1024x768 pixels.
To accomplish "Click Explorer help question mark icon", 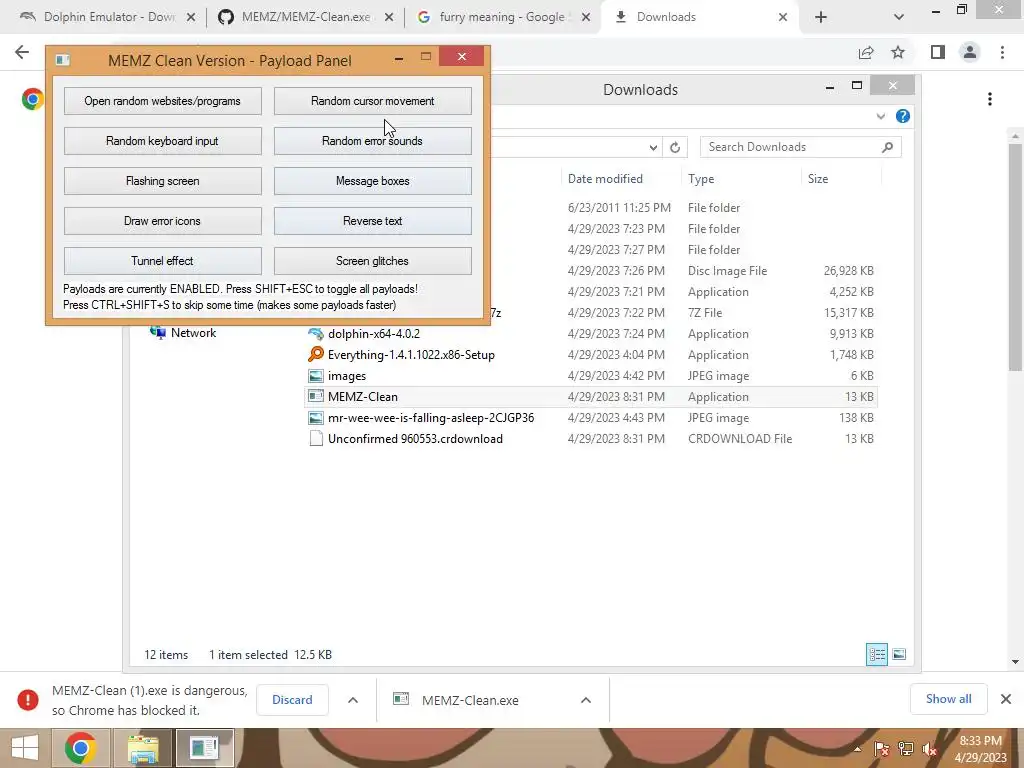I will tap(903, 116).
